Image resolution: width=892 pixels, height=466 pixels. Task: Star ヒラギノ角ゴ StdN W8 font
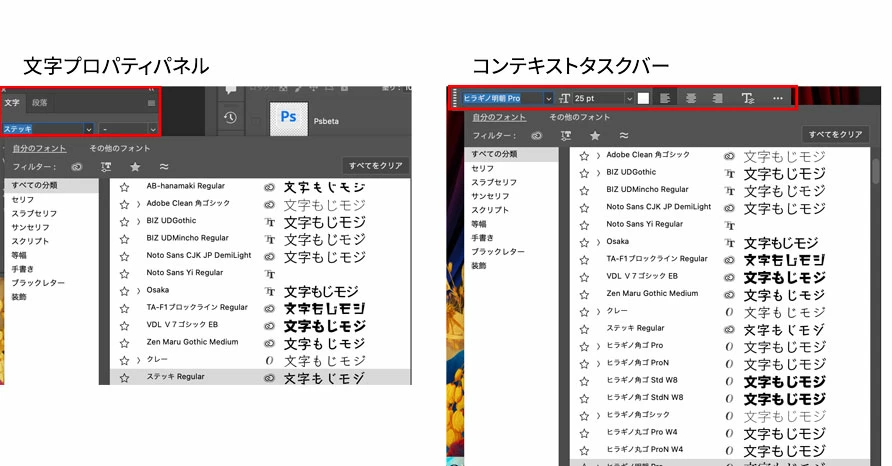point(584,399)
